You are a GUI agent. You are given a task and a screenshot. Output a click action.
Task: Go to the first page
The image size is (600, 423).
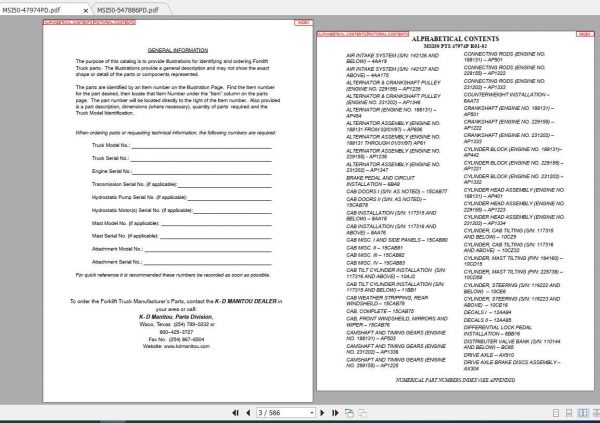tap(235, 413)
